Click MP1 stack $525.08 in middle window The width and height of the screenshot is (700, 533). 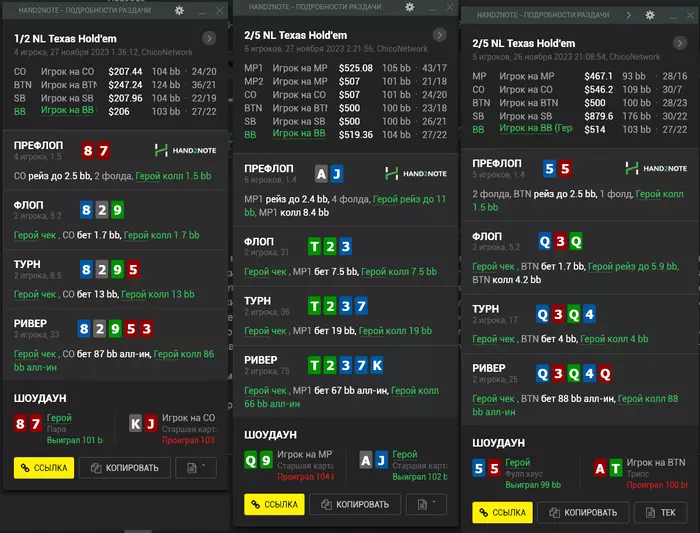click(x=355, y=68)
